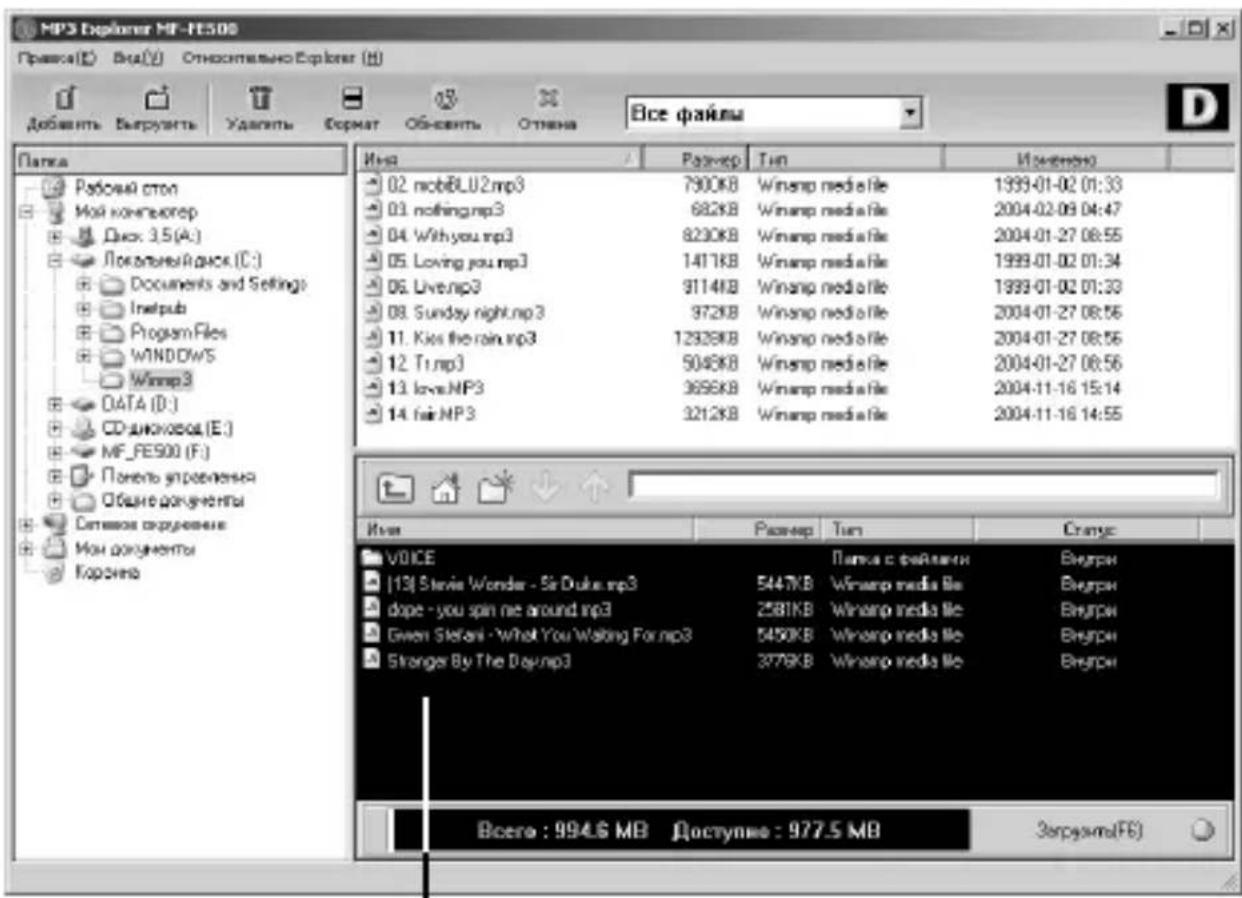This screenshot has height=898, width=1242.
Task: Expand the WINDOWS folder node
Action: (x=86, y=356)
